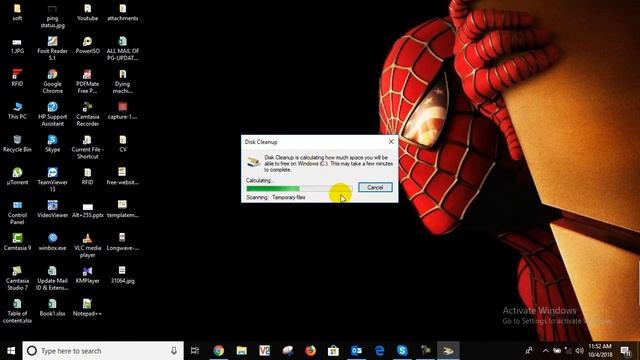The height and width of the screenshot is (360, 640).
Task: Open free-websit... desktop file
Action: [122, 177]
